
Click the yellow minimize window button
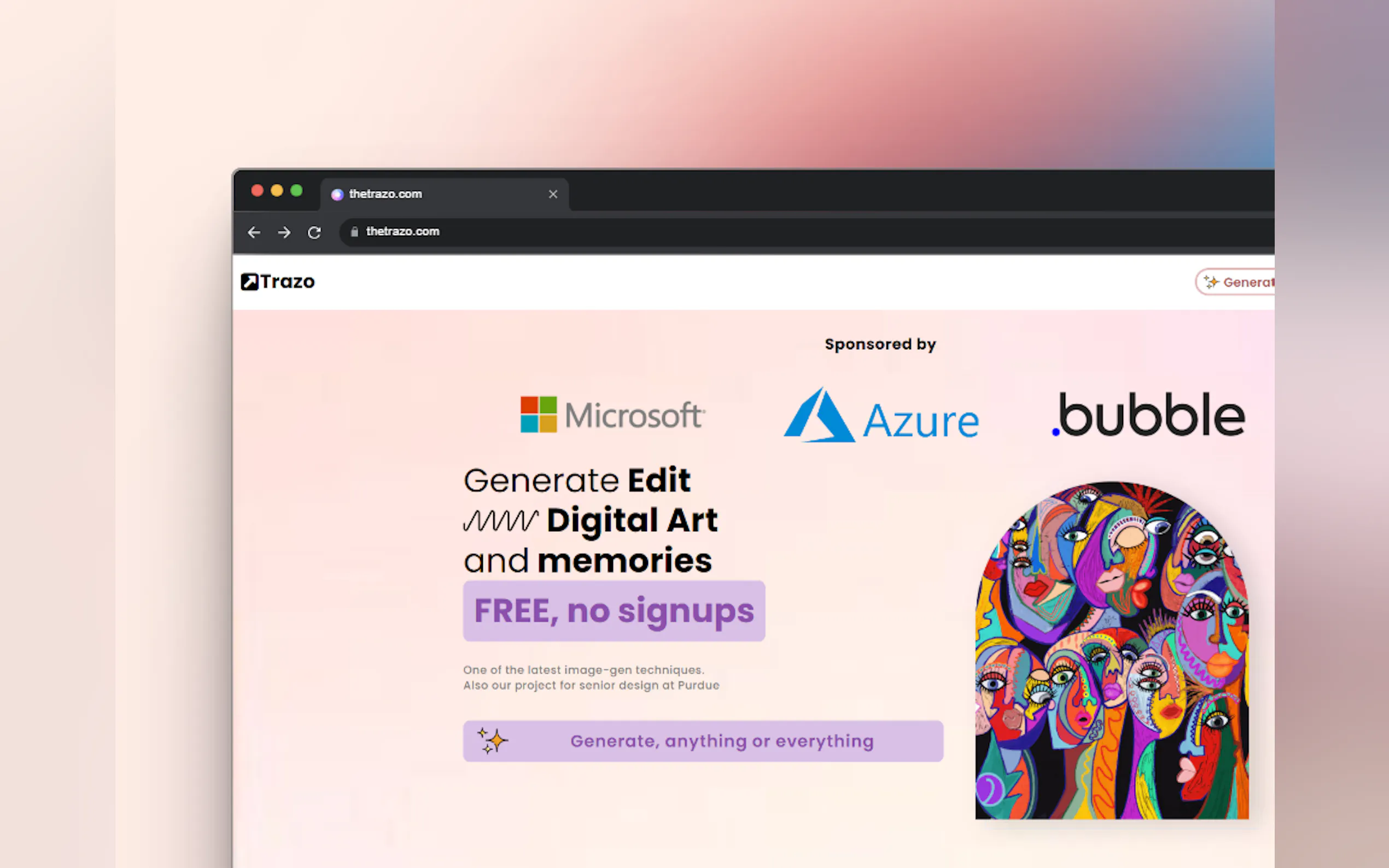tap(277, 191)
